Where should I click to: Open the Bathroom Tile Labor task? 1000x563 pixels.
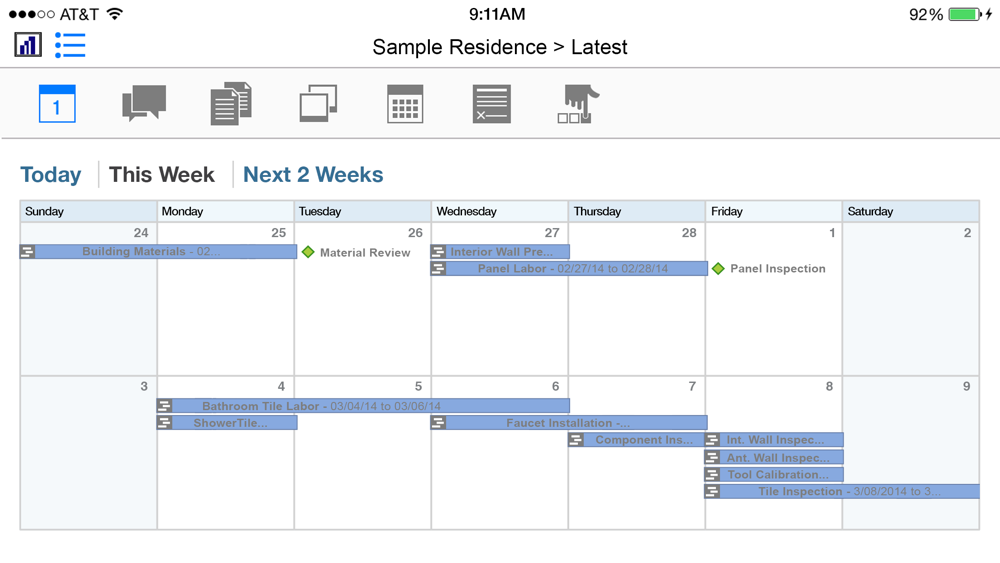(364, 406)
